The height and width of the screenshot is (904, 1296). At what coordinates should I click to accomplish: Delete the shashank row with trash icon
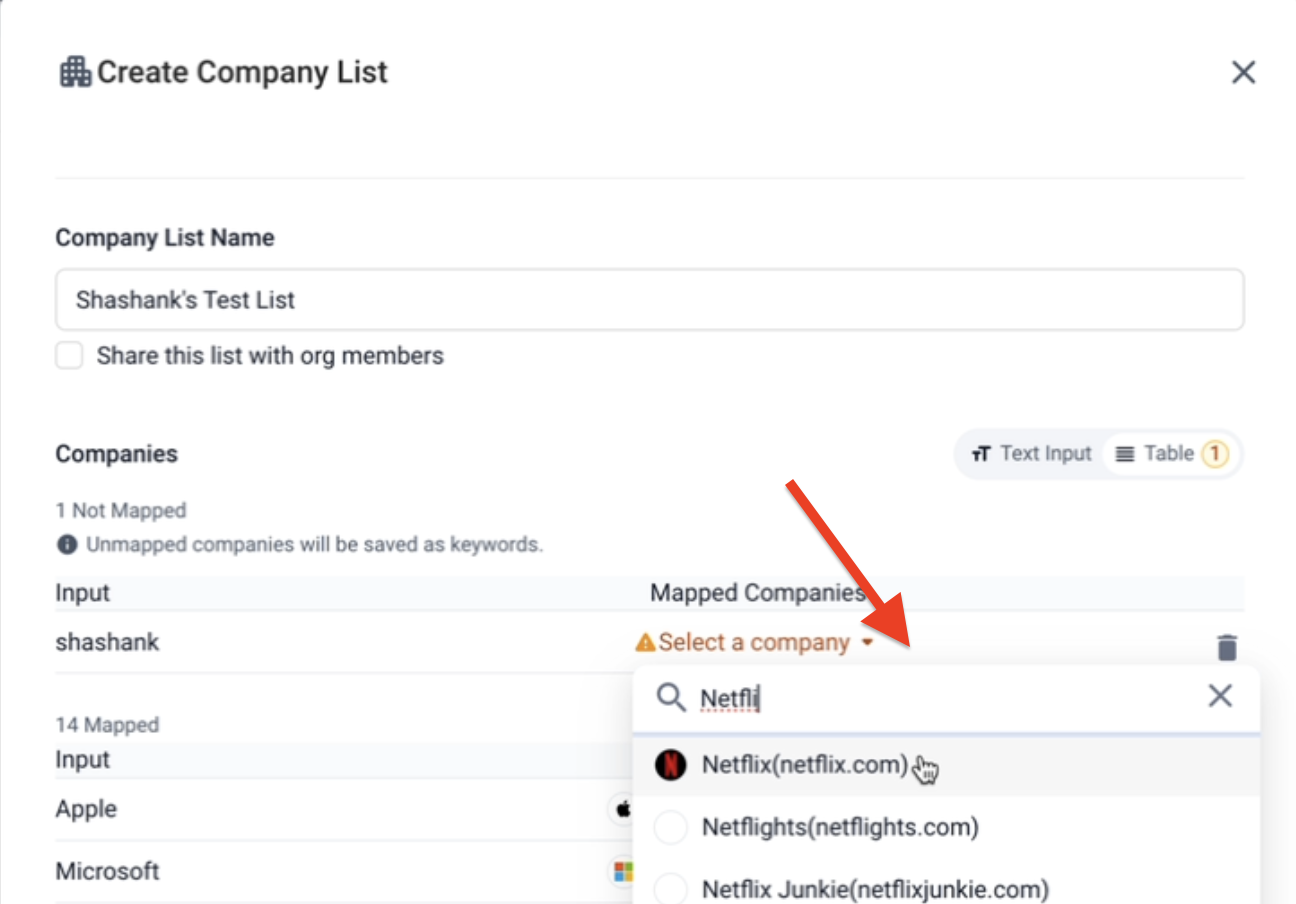pyautogui.click(x=1227, y=647)
